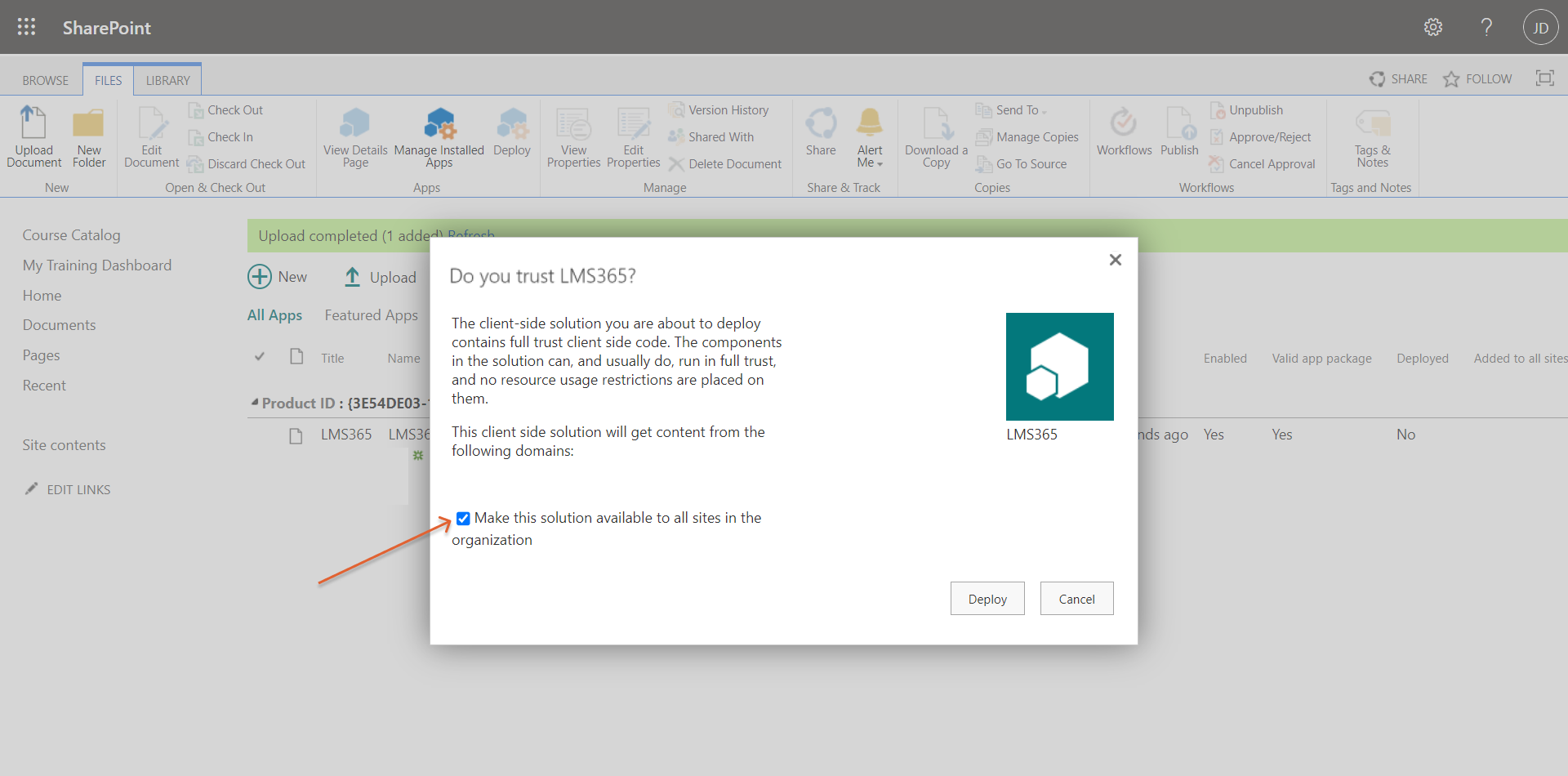This screenshot has height=776, width=1568.
Task: Click Go To Source in the ribbon
Action: coord(1022,164)
